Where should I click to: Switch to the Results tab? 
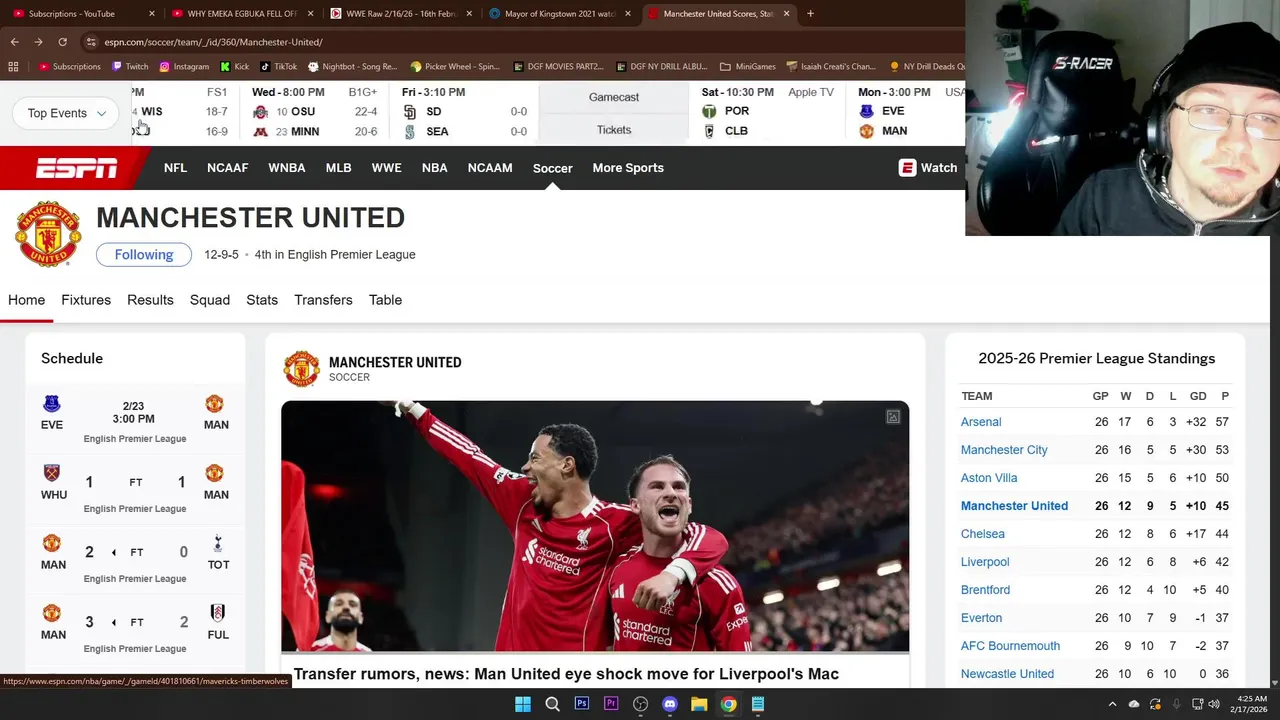(150, 300)
